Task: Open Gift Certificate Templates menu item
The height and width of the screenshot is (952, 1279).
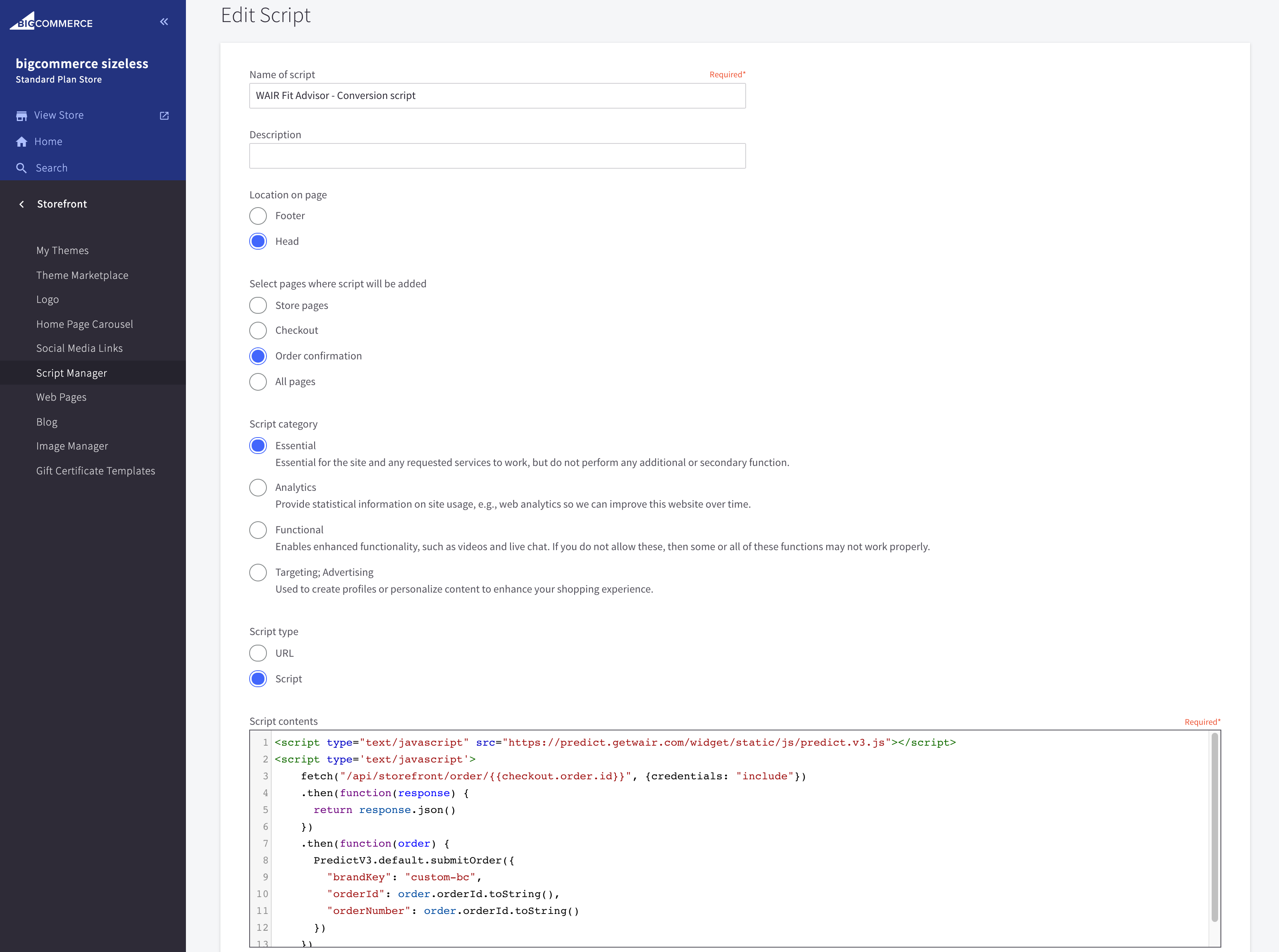Action: point(96,471)
